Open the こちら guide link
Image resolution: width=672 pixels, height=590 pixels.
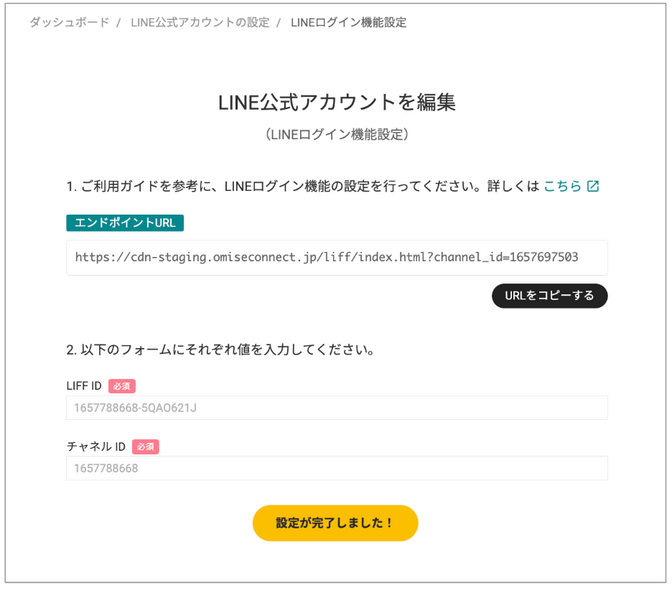coord(562,186)
